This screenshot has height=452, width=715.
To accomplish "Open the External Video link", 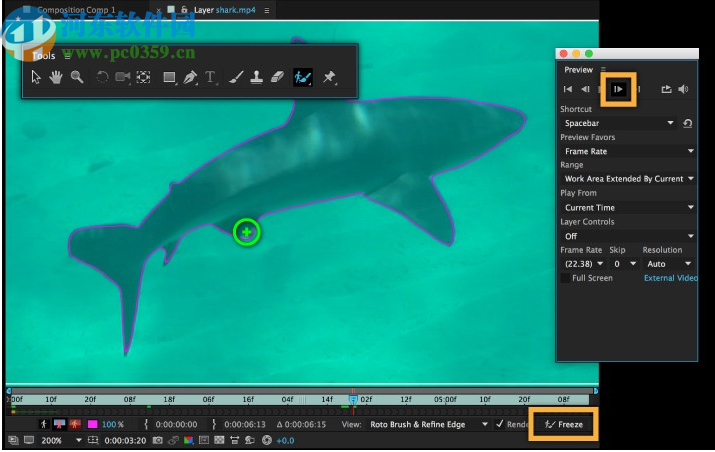I will pos(670,278).
